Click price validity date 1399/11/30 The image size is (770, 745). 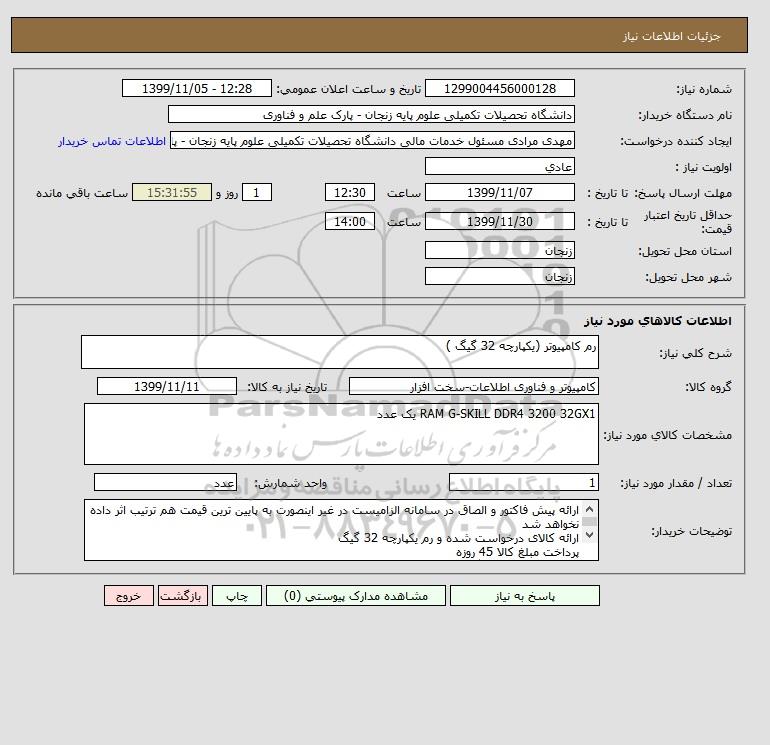click(499, 221)
